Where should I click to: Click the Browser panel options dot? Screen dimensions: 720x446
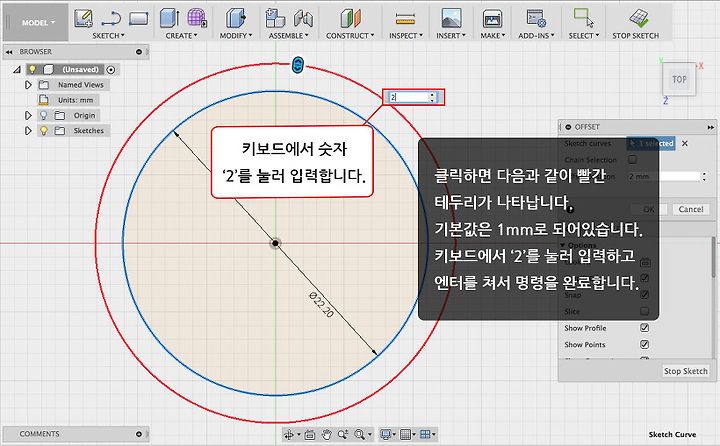coord(139,52)
